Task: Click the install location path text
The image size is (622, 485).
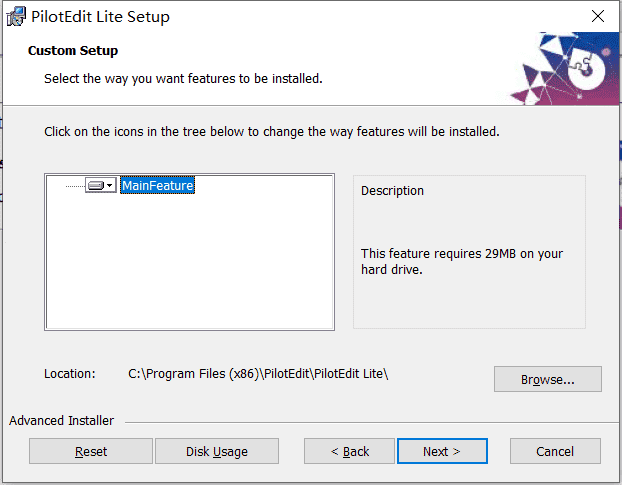Action: (x=258, y=374)
